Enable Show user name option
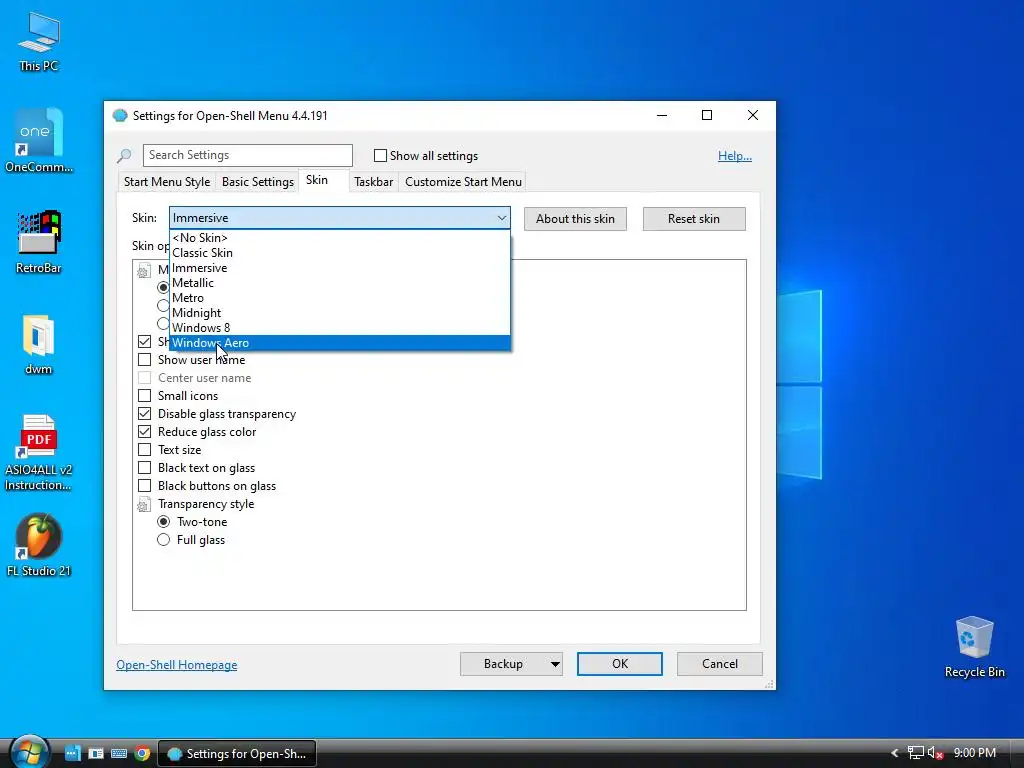Viewport: 1024px width, 768px height. tap(144, 360)
